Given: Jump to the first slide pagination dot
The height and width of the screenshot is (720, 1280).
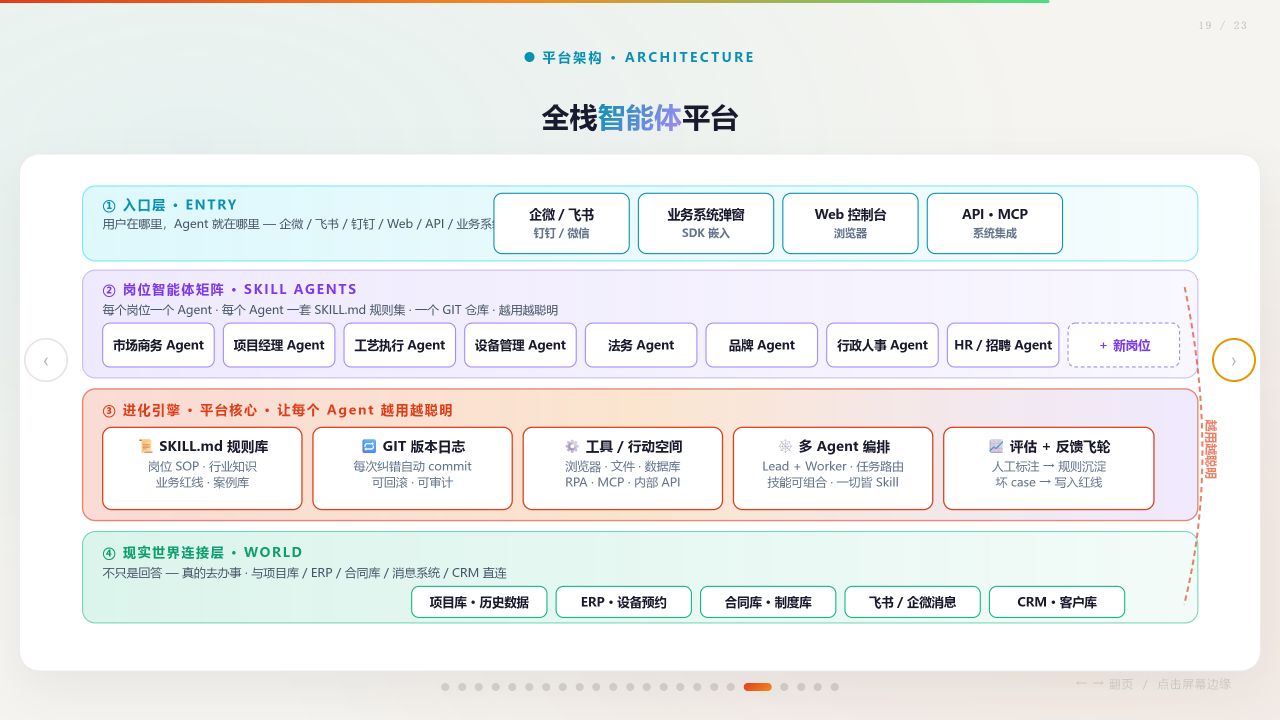Looking at the screenshot, I should pyautogui.click(x=445, y=687).
